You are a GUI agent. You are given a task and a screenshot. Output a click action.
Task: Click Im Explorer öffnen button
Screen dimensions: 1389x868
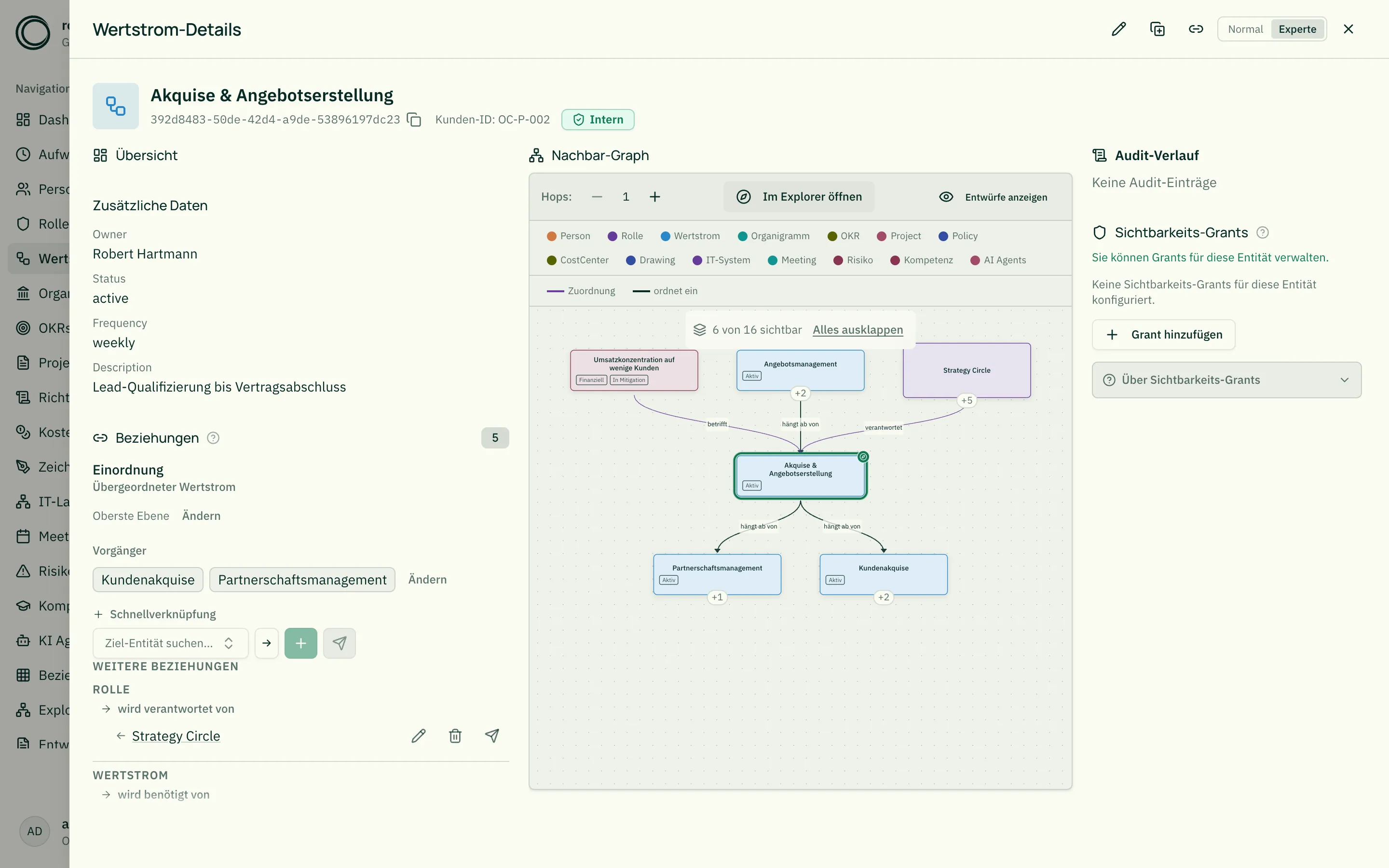799,197
